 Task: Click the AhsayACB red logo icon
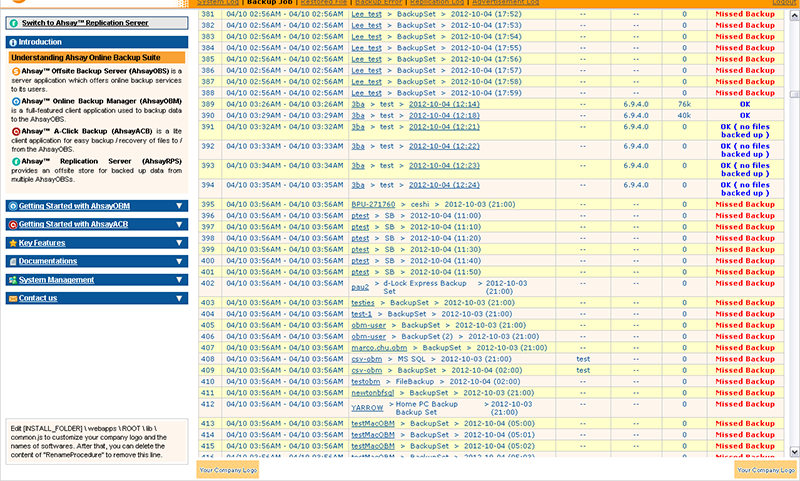(x=16, y=132)
